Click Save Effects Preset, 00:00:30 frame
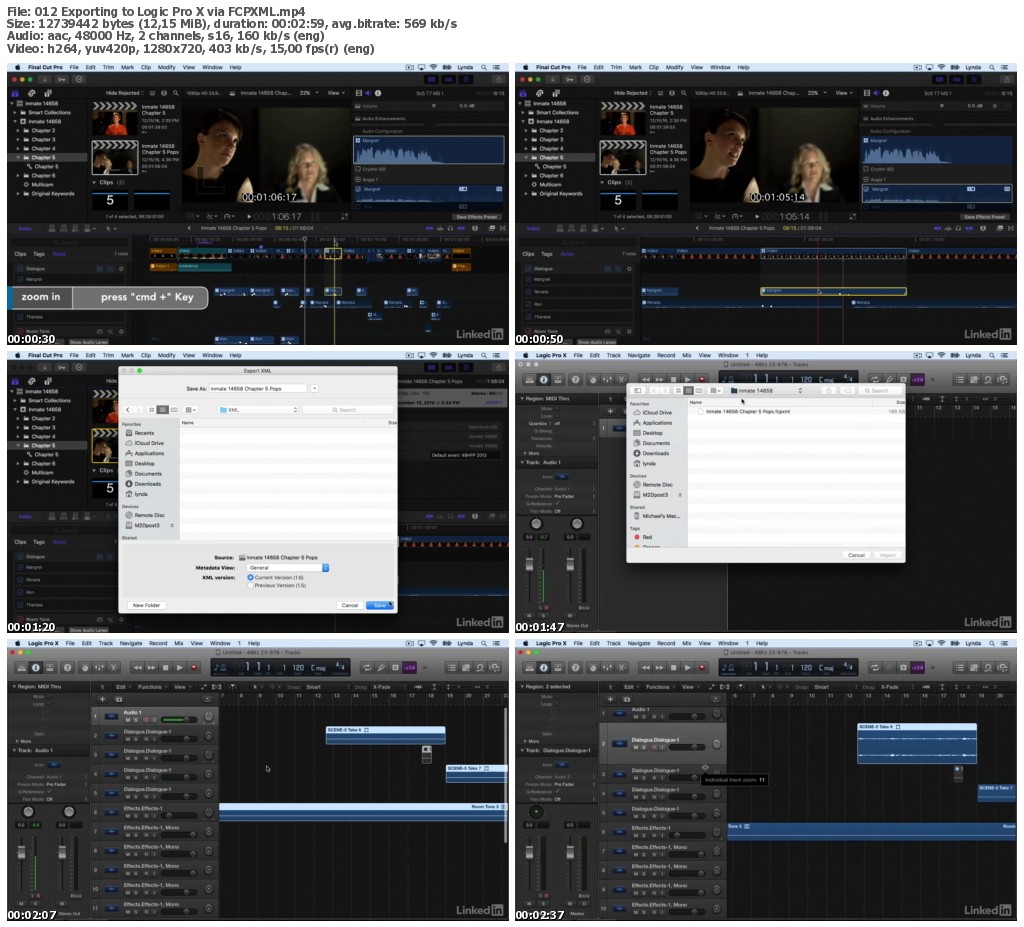 click(x=476, y=217)
